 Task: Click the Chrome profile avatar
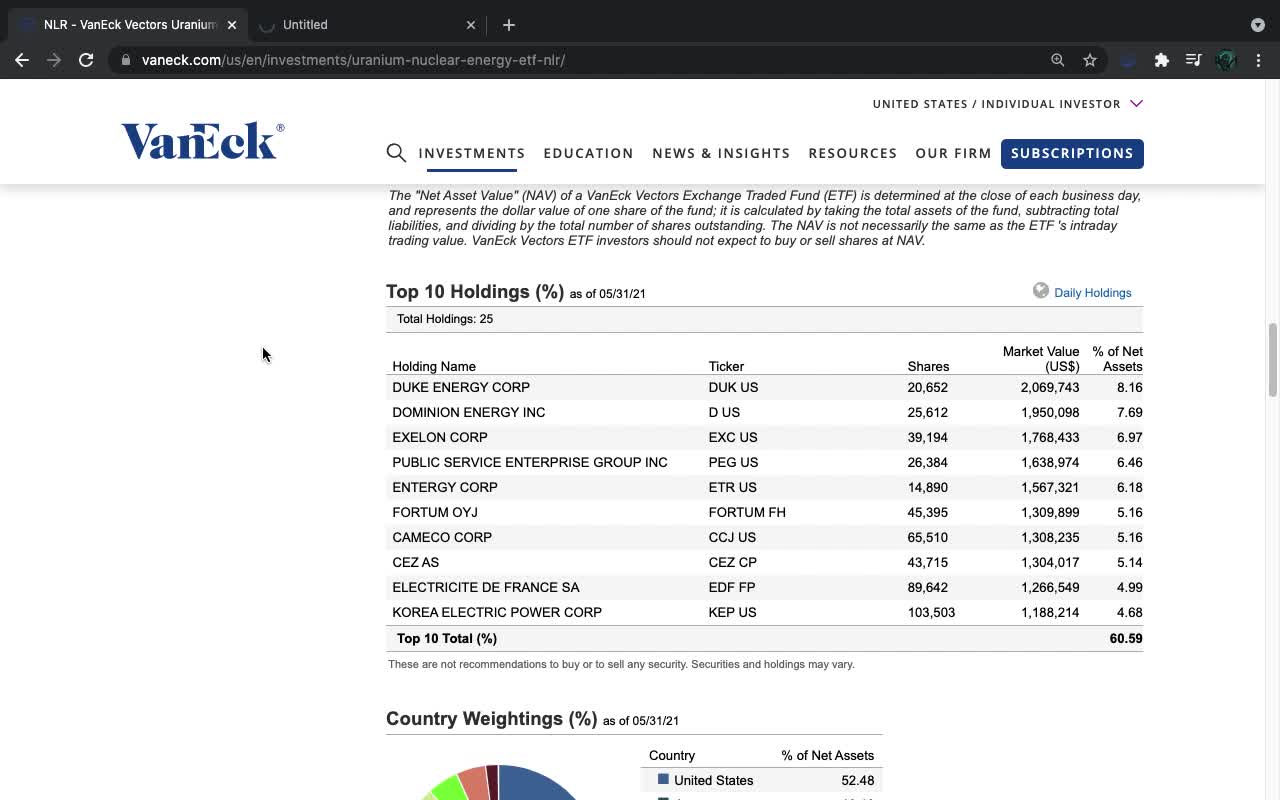pyautogui.click(x=1226, y=60)
